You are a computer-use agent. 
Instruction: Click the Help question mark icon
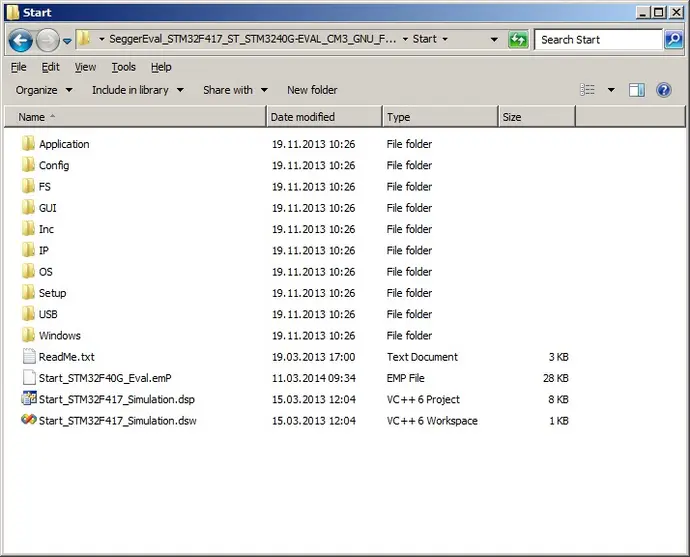point(663,90)
